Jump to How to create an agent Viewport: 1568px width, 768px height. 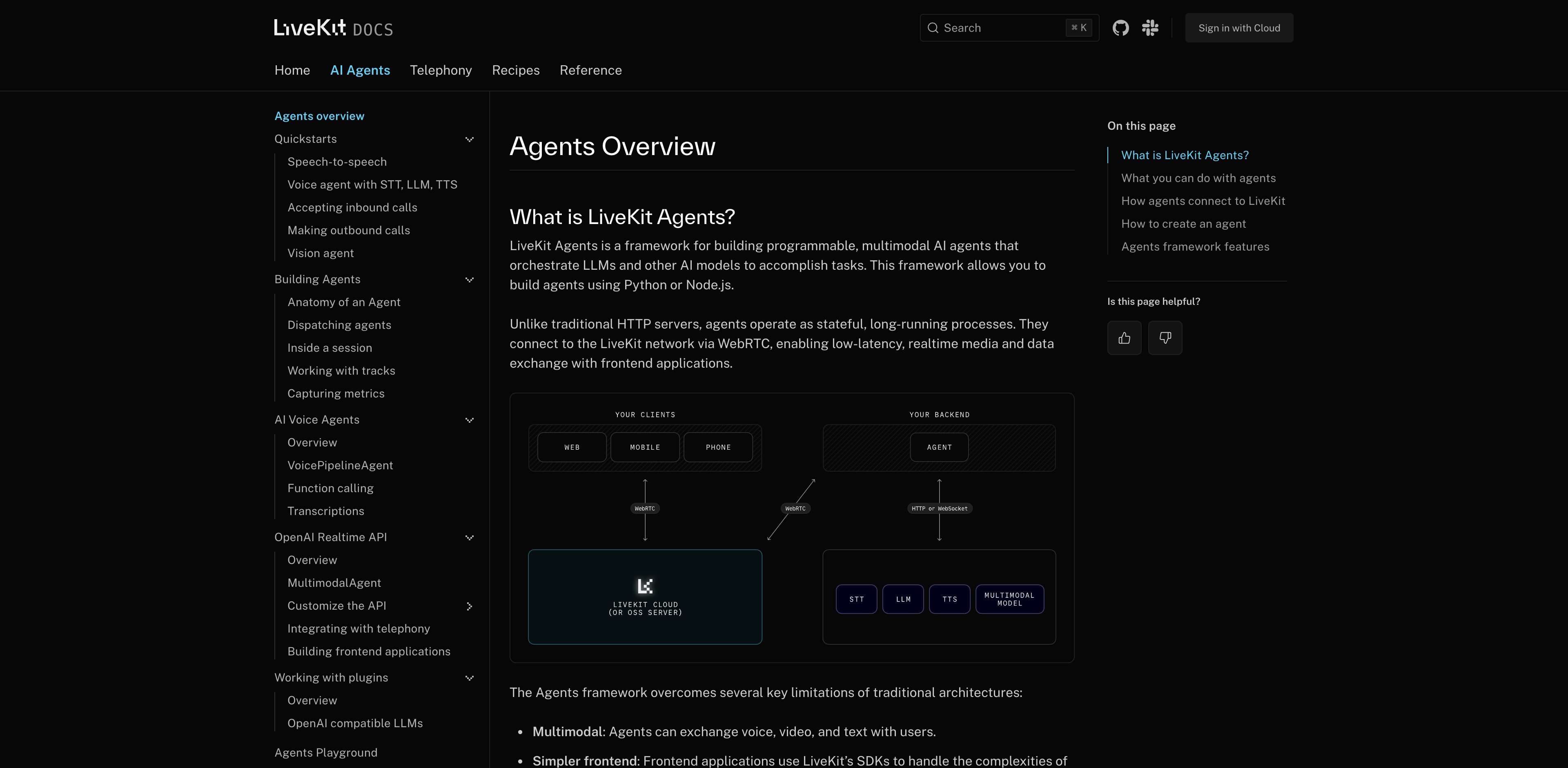pos(1183,224)
